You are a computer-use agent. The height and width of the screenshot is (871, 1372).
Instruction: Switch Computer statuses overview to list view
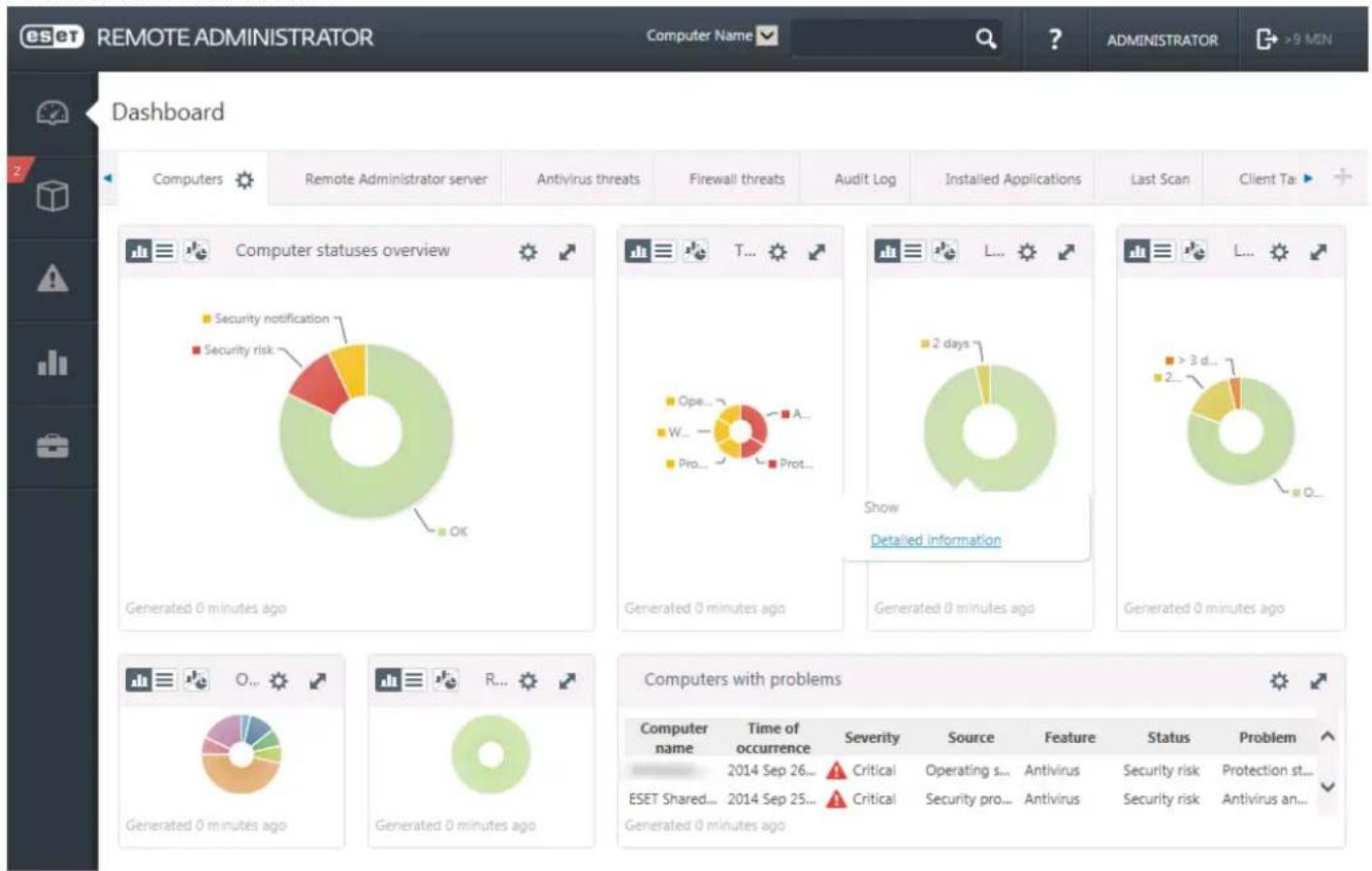(165, 251)
